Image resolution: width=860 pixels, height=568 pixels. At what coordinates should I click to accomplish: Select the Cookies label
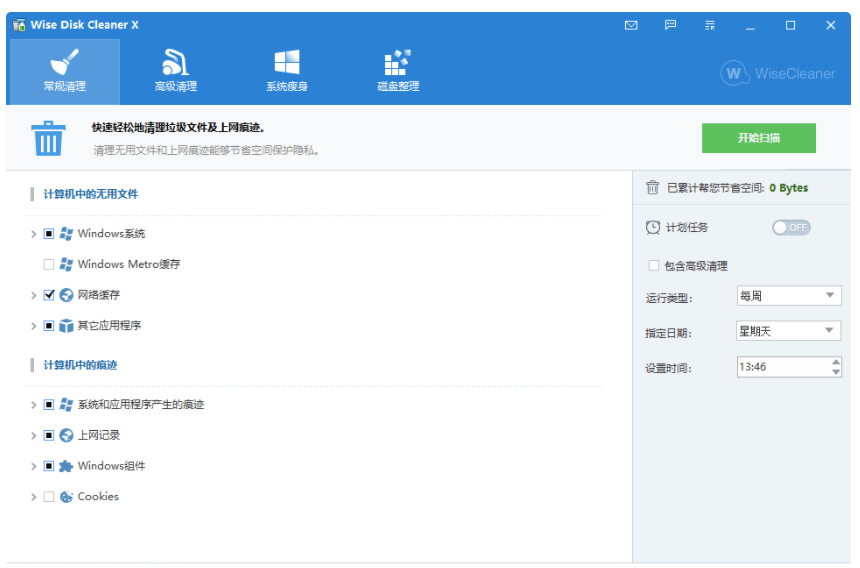[x=98, y=497]
